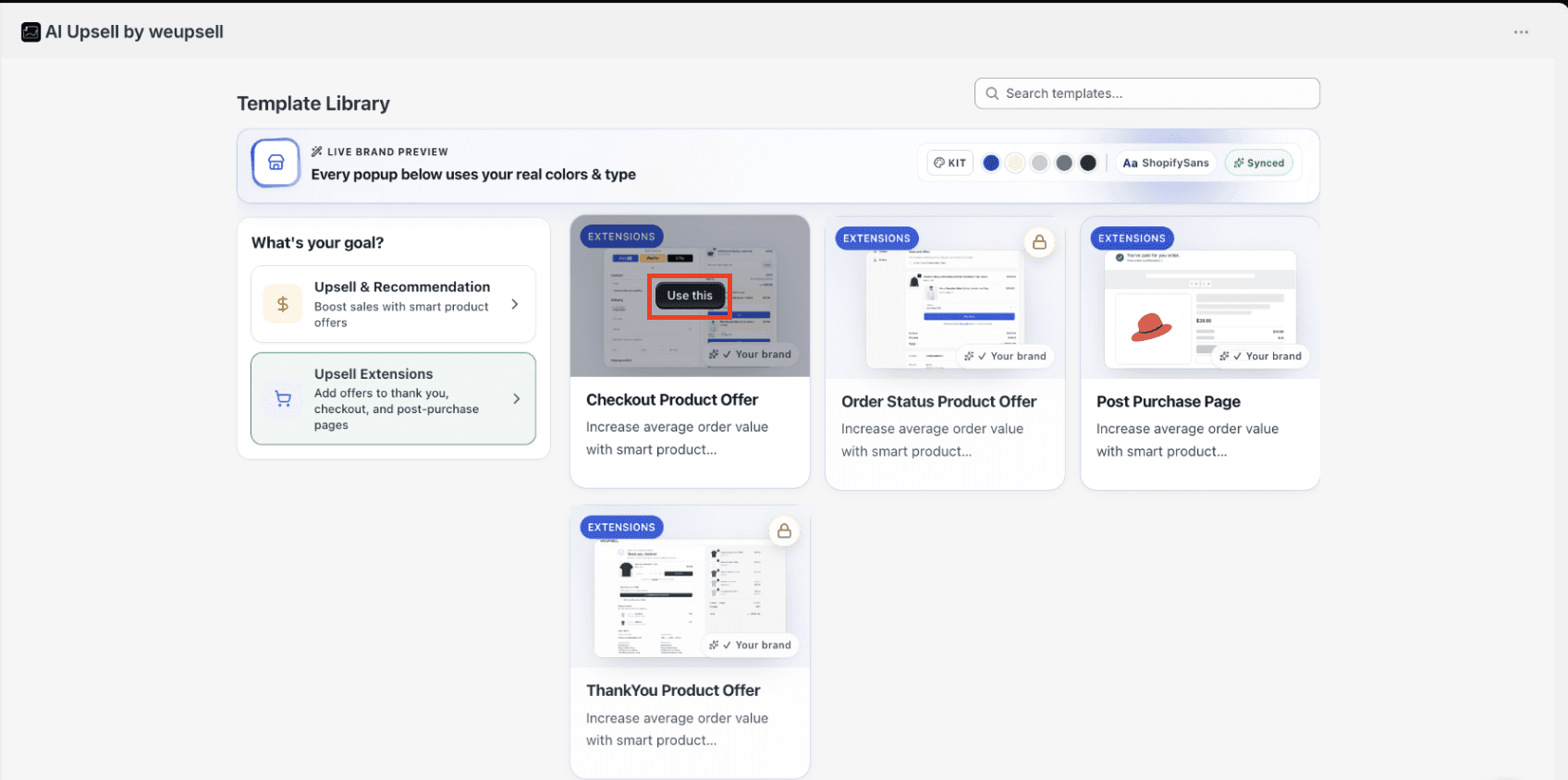The height and width of the screenshot is (780, 1568).
Task: Click the Your brand badge on the Post Purchase Page card
Action: [1260, 356]
